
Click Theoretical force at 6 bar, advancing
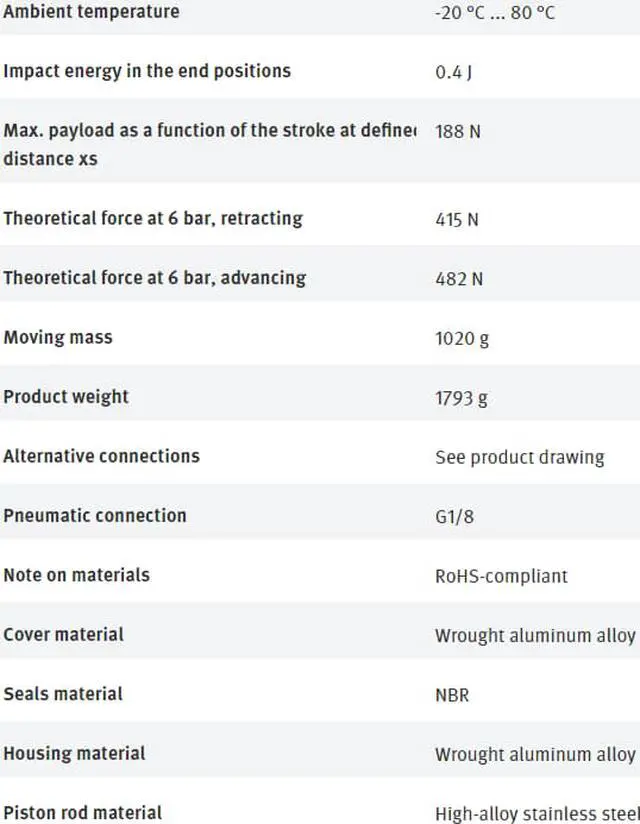click(155, 277)
